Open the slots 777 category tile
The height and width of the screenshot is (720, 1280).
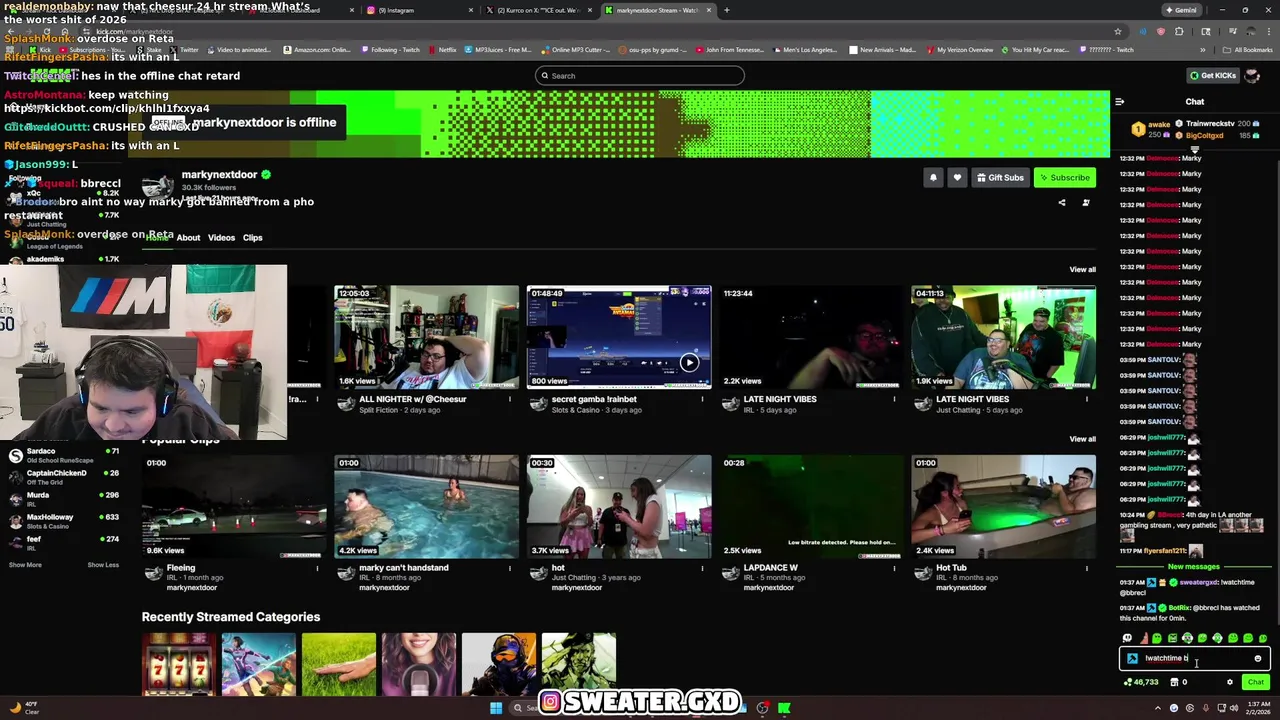179,663
